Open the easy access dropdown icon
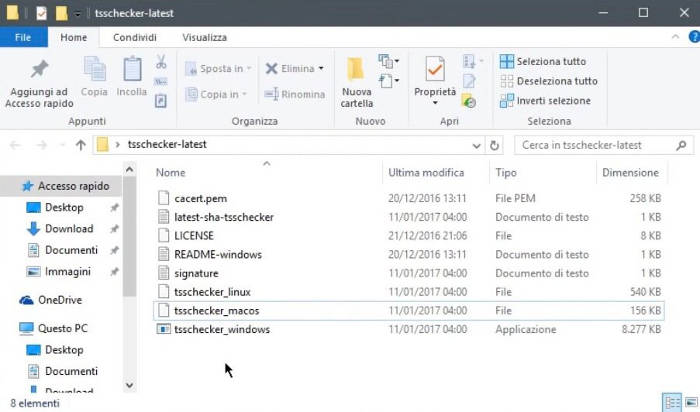This screenshot has width=700, height=412. click(388, 81)
